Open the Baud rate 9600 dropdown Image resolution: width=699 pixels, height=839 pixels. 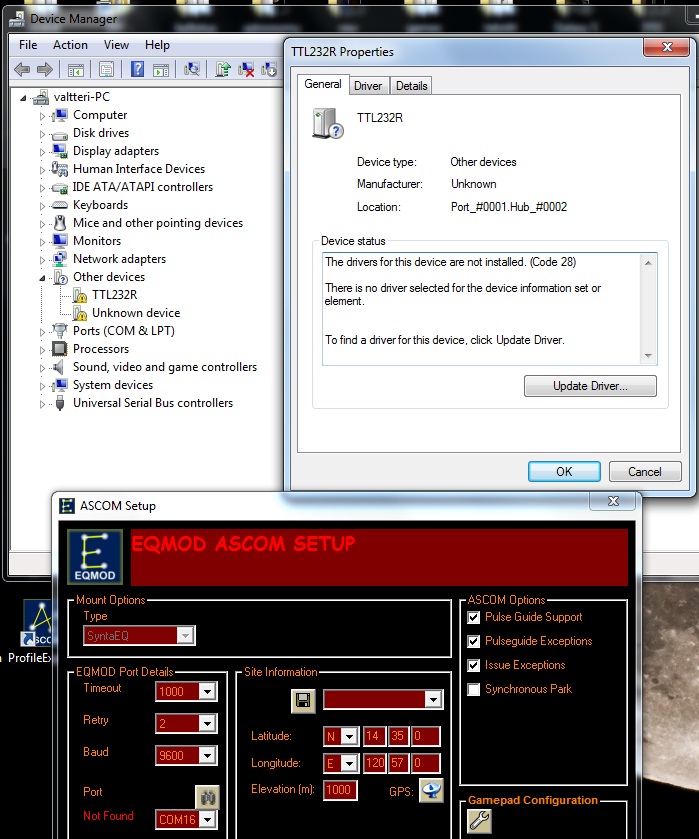[207, 756]
